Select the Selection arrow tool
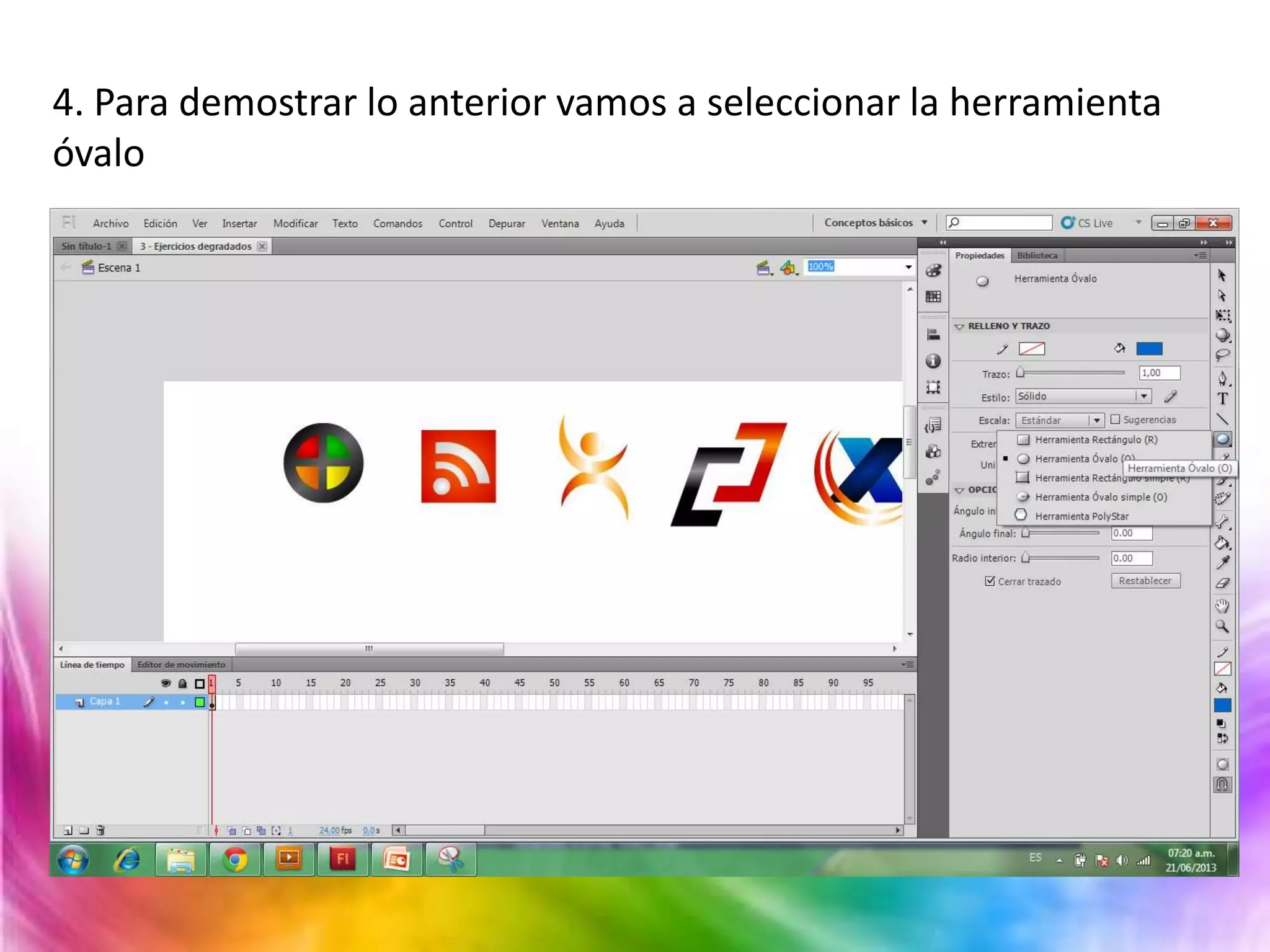 tap(1222, 275)
